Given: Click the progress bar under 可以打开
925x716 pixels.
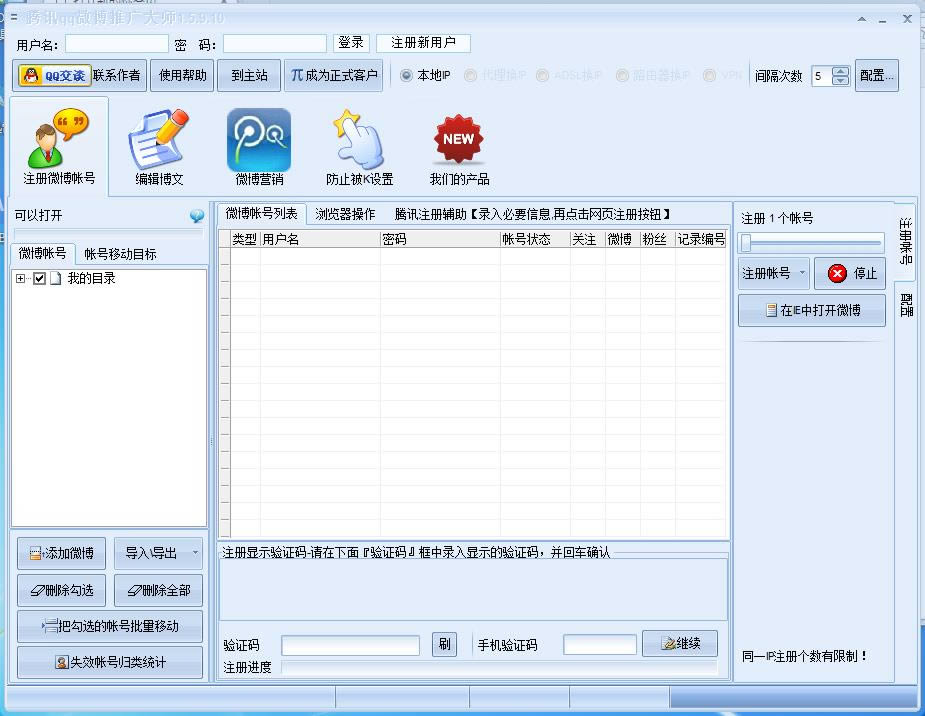Looking at the screenshot, I should tap(109, 233).
